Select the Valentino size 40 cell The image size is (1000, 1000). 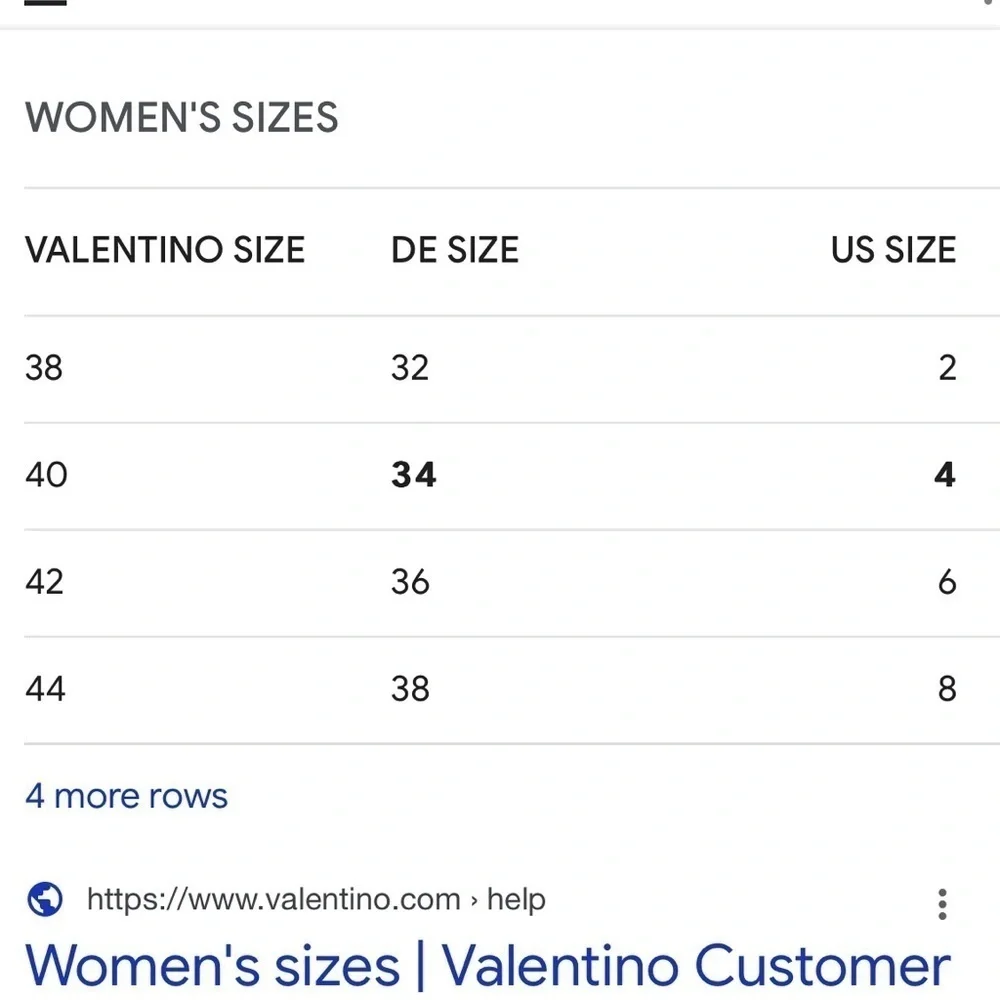(x=46, y=474)
